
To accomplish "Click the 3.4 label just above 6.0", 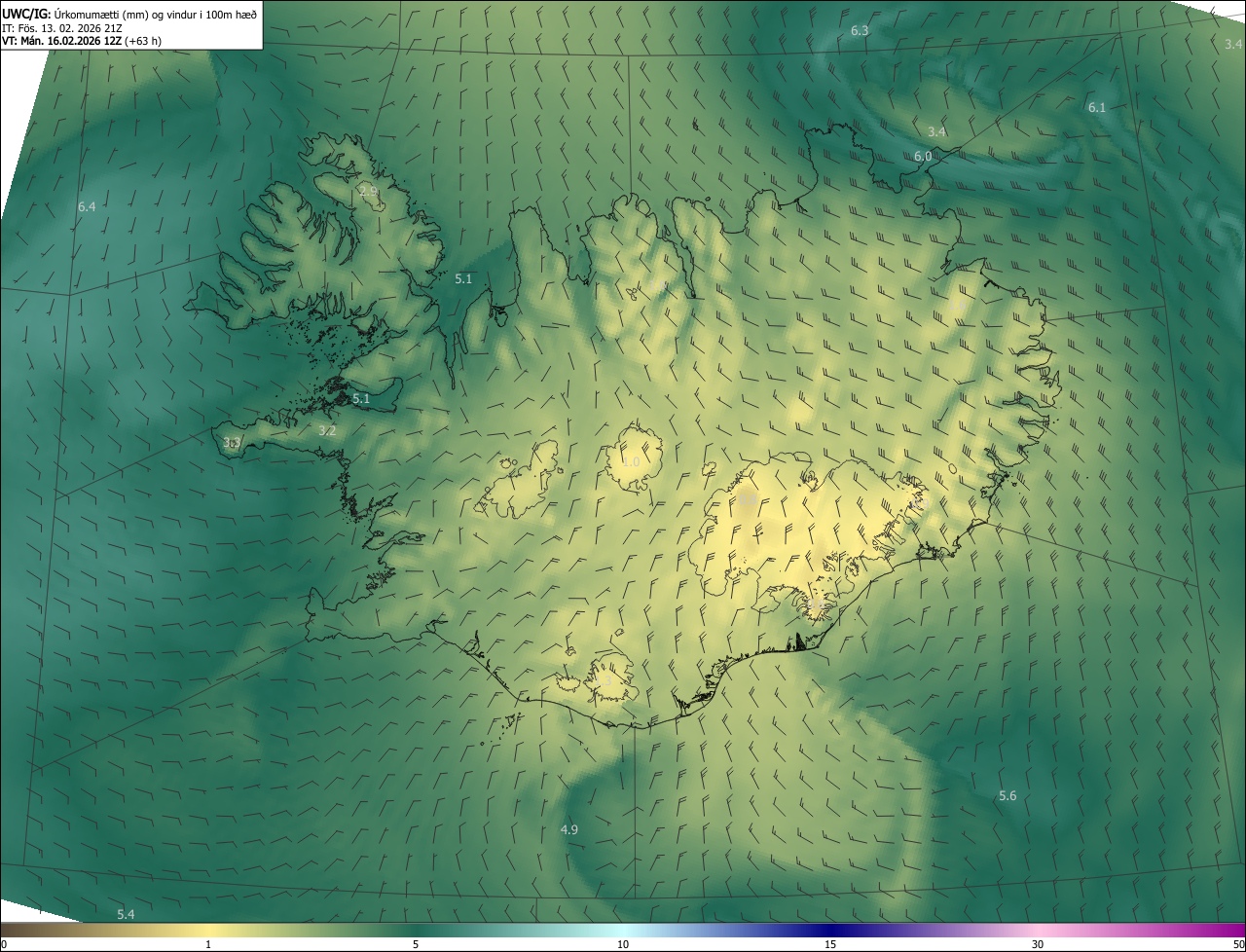I will pos(936,131).
